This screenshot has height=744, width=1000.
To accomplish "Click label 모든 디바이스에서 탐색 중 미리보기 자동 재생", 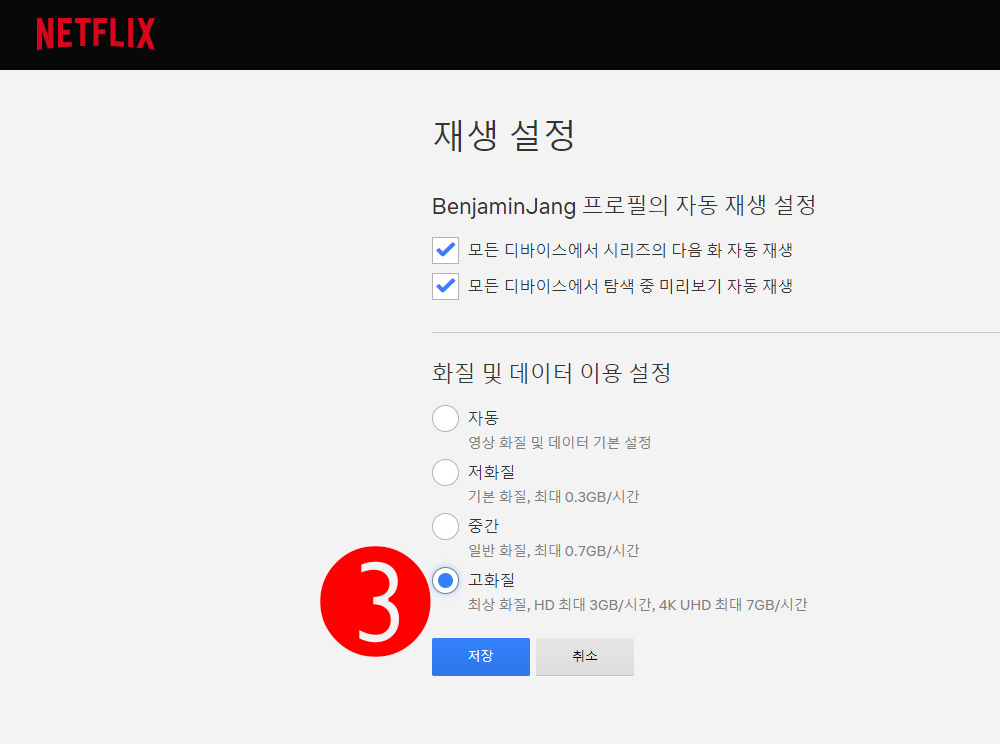I will pos(630,286).
